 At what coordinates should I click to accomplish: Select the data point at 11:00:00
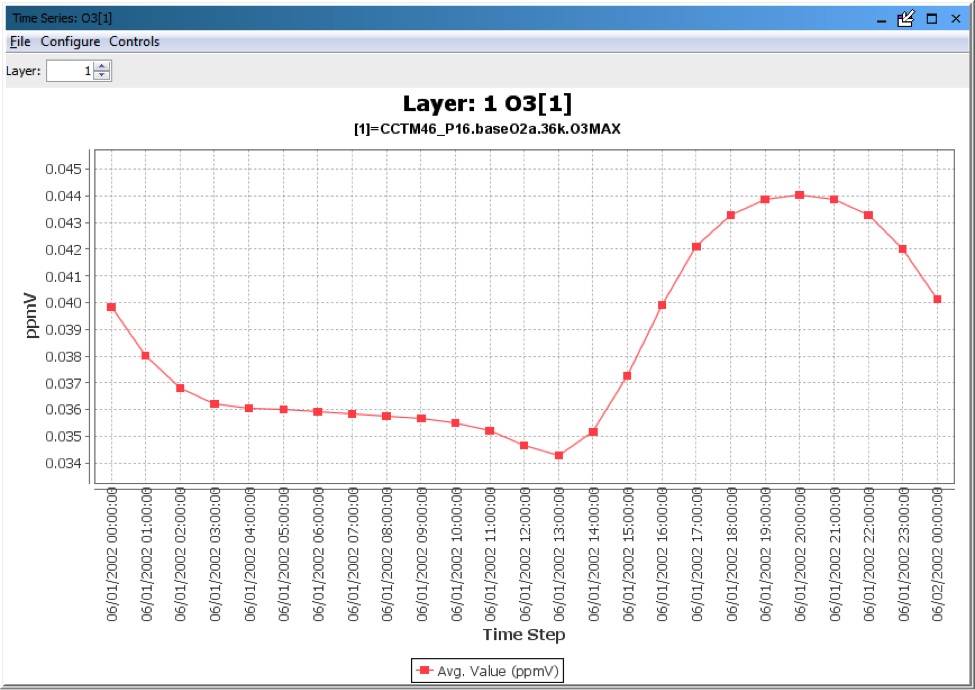(490, 431)
